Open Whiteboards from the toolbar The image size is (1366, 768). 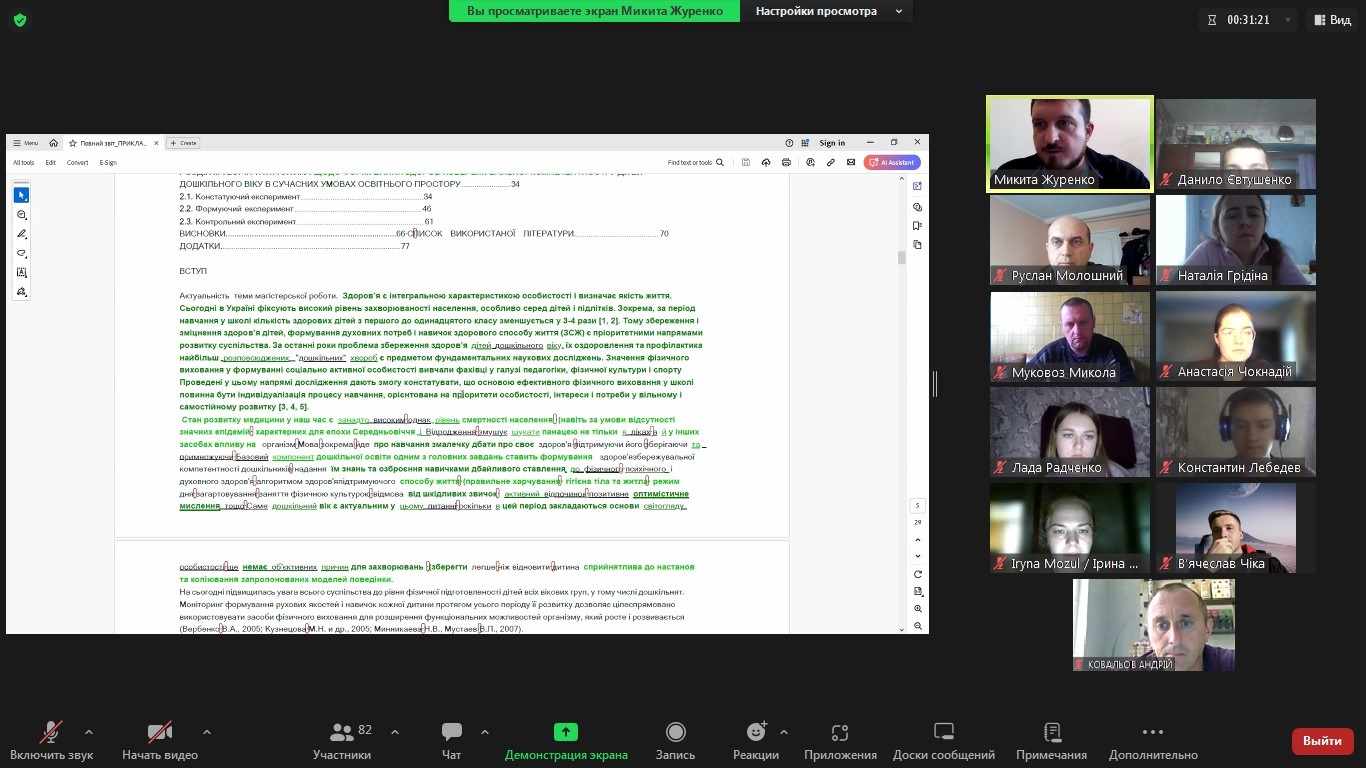coord(943,740)
